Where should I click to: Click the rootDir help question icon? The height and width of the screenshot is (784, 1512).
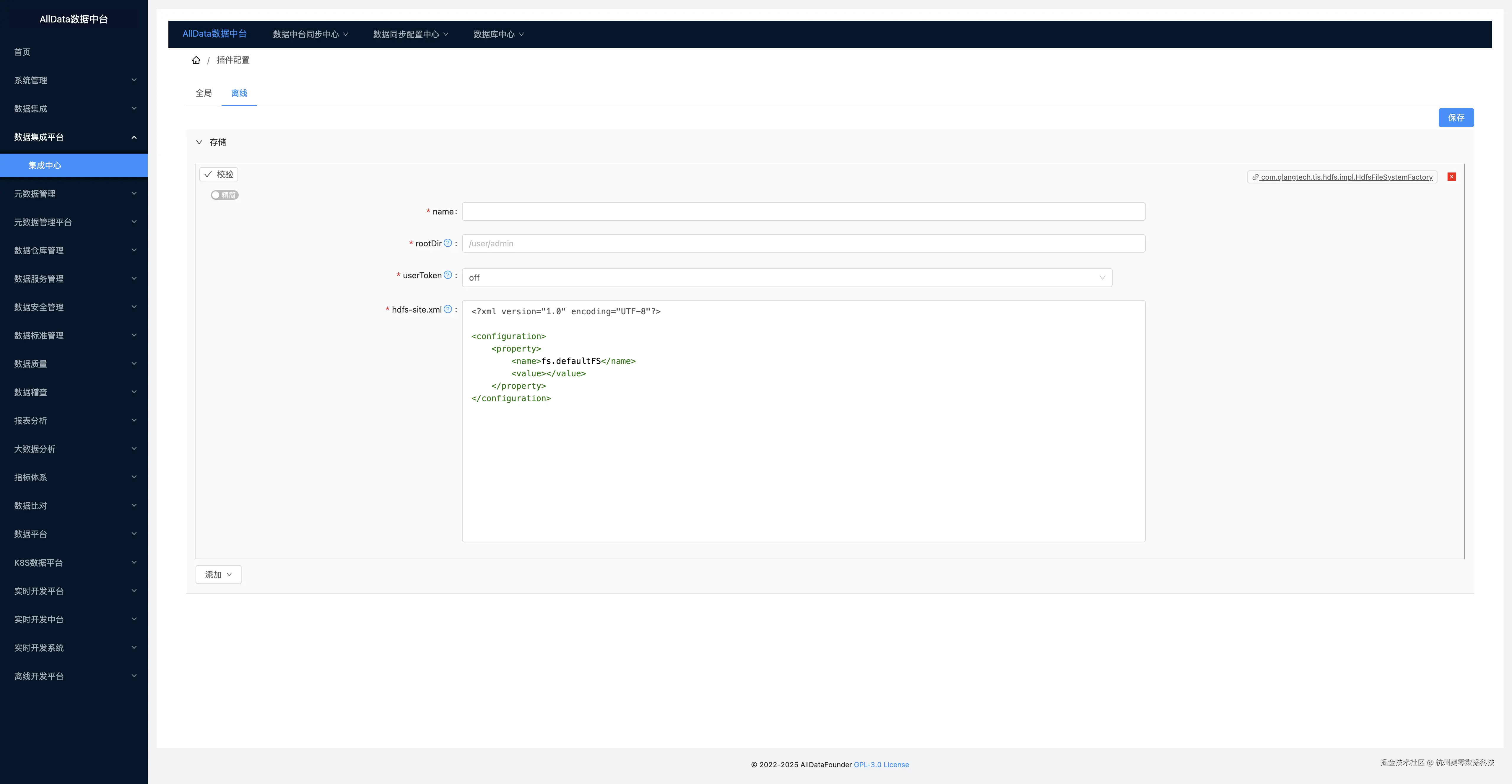pyautogui.click(x=448, y=243)
